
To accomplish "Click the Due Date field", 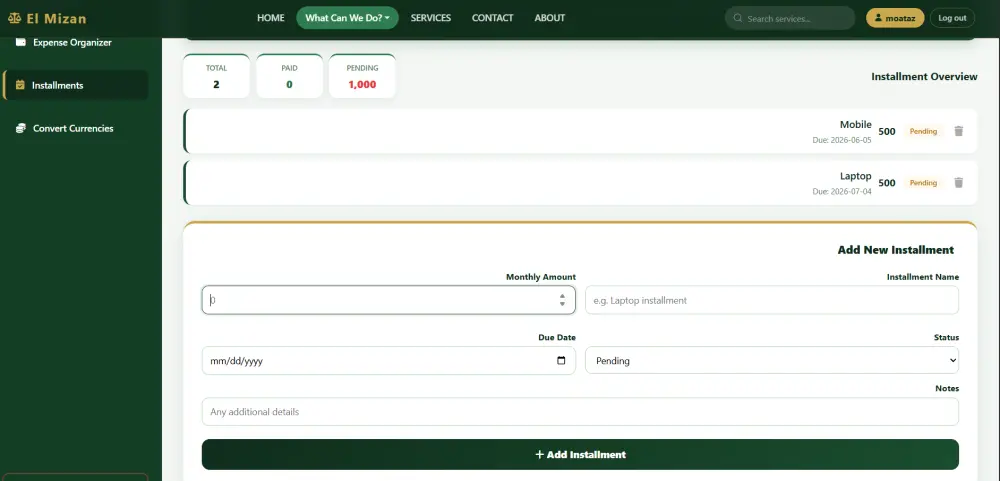I will click(x=388, y=360).
